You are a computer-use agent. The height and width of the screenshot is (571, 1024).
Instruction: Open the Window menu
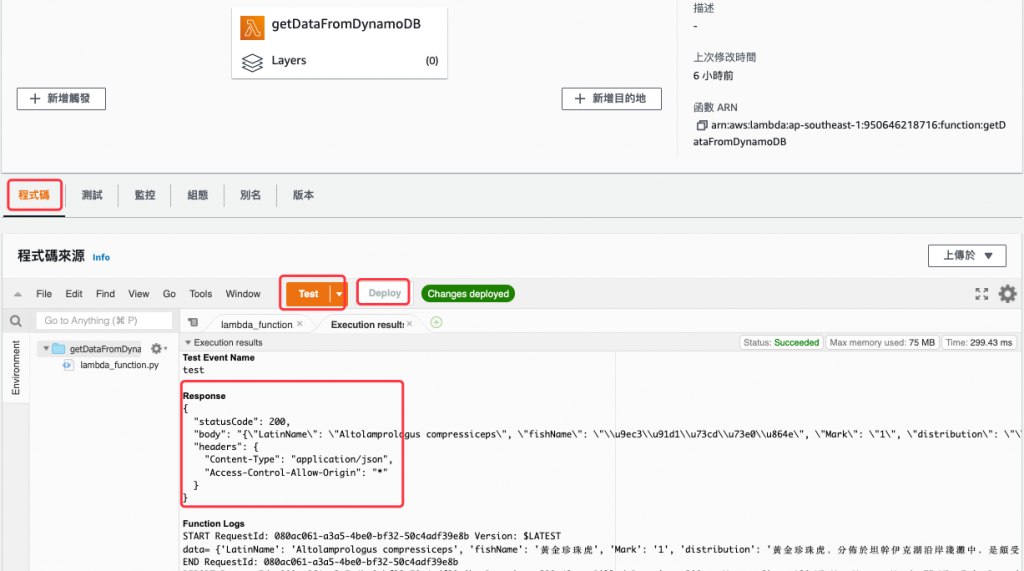pos(243,294)
